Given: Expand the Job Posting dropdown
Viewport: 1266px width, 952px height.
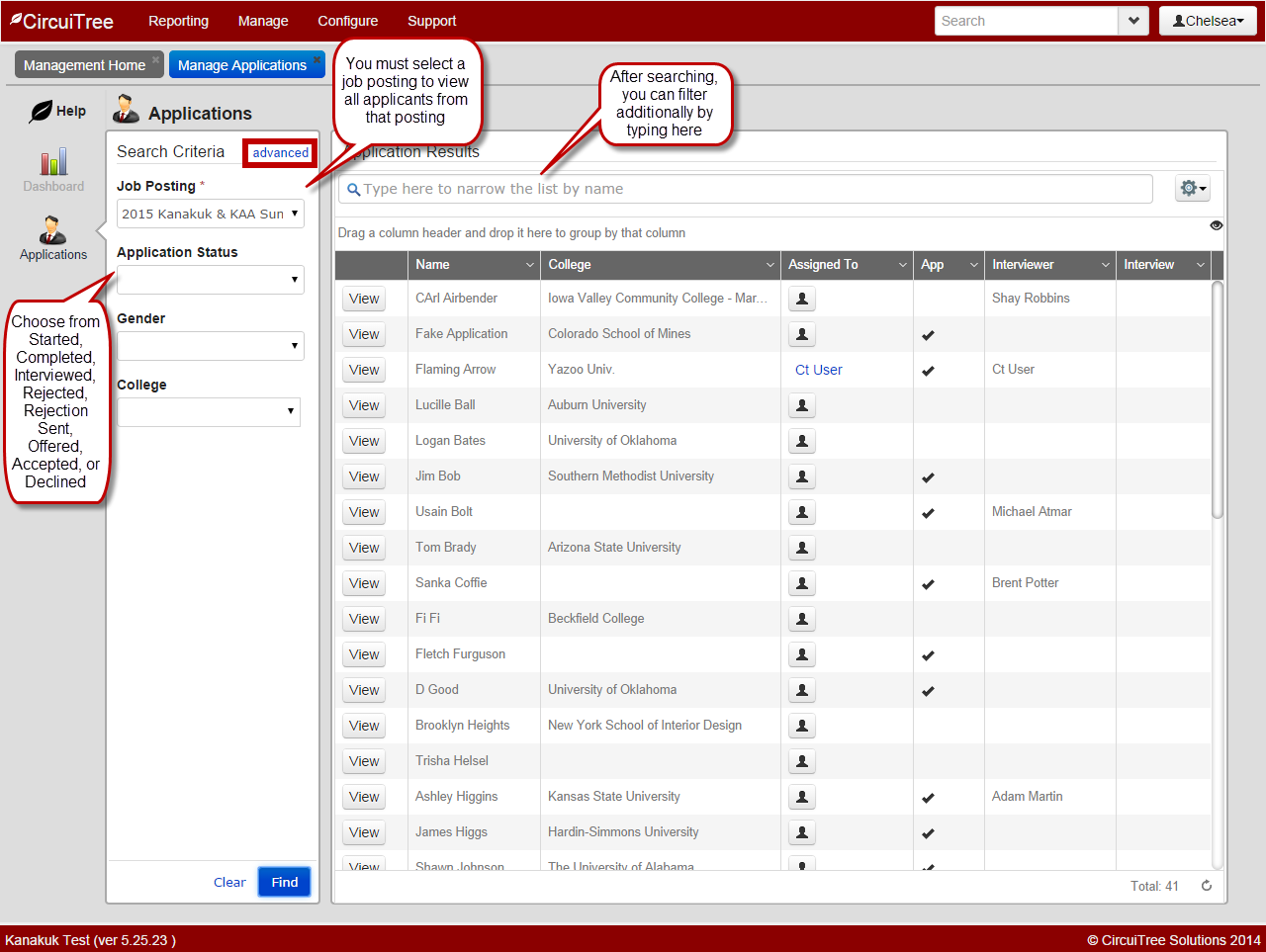Looking at the screenshot, I should (210, 214).
